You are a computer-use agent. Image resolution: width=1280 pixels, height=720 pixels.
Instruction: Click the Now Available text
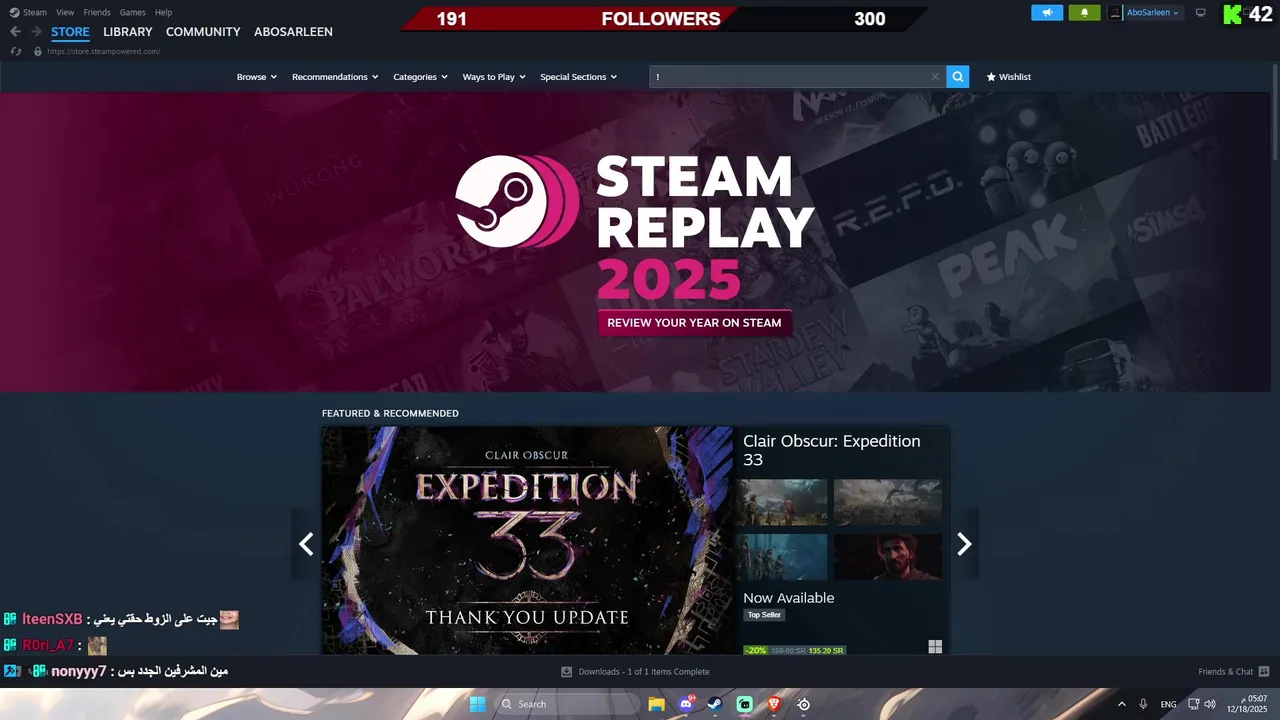pos(788,598)
